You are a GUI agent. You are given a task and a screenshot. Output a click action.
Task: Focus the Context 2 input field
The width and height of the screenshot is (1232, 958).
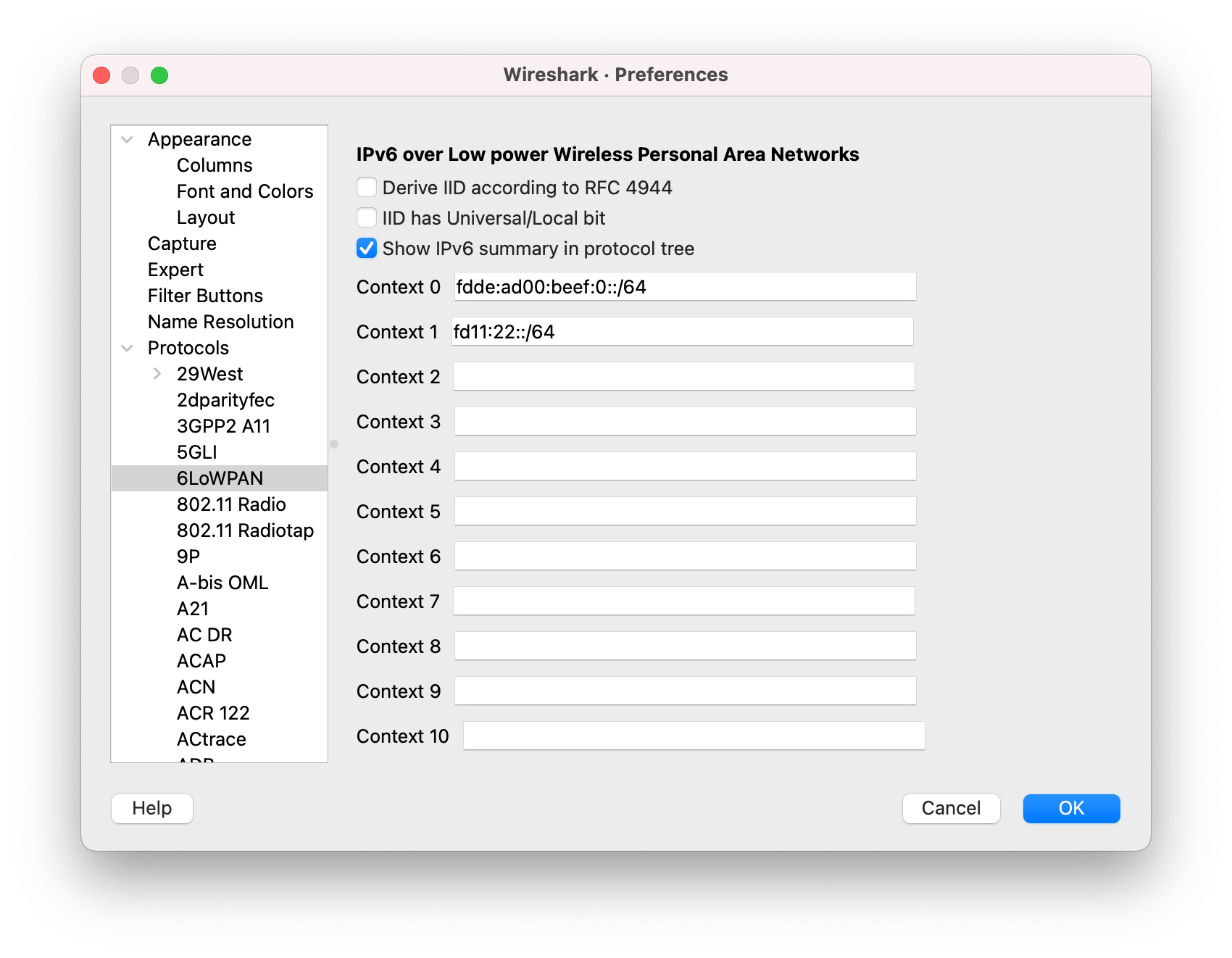pyautogui.click(x=684, y=377)
